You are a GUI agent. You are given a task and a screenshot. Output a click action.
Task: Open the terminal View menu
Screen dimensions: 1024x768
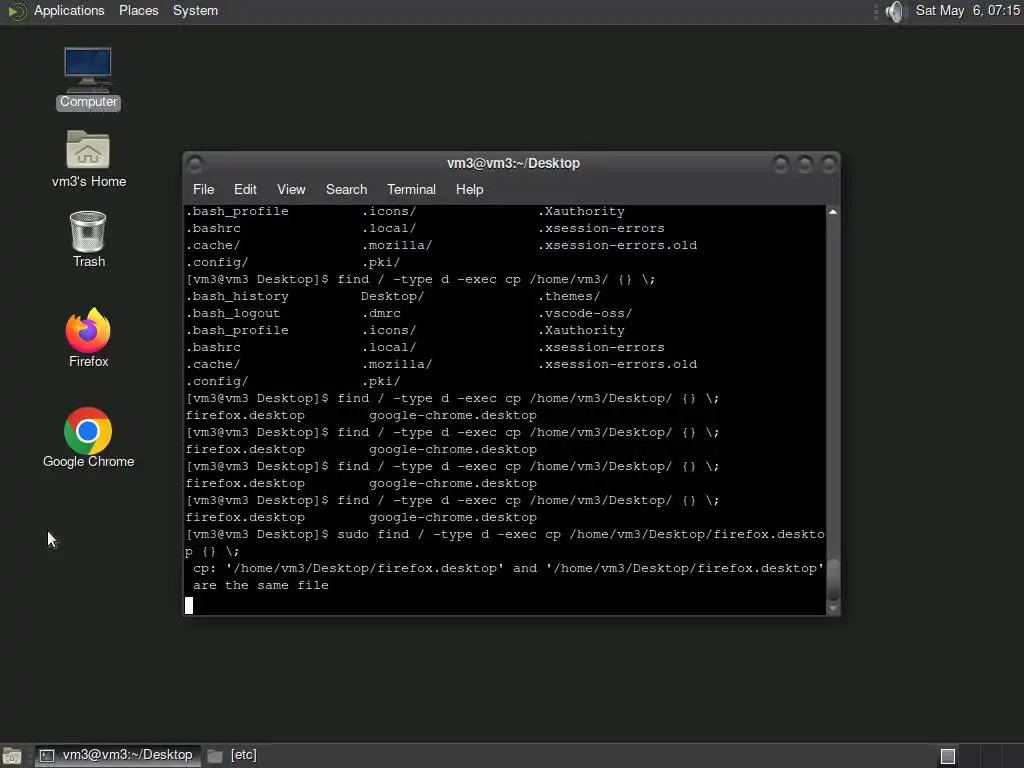click(x=291, y=189)
